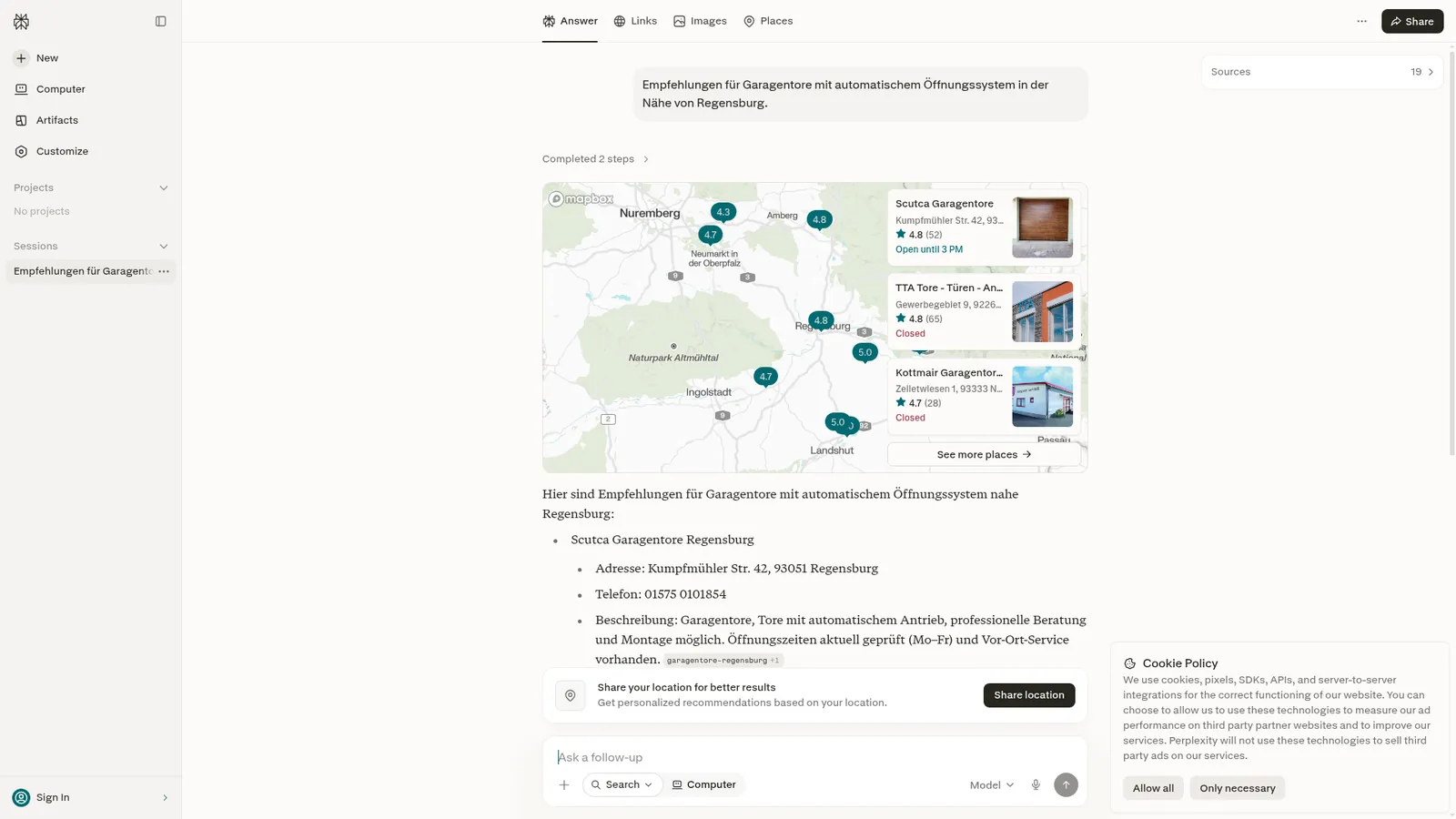The width and height of the screenshot is (1456, 819).
Task: Click the Sign In chevron arrow
Action: click(165, 797)
